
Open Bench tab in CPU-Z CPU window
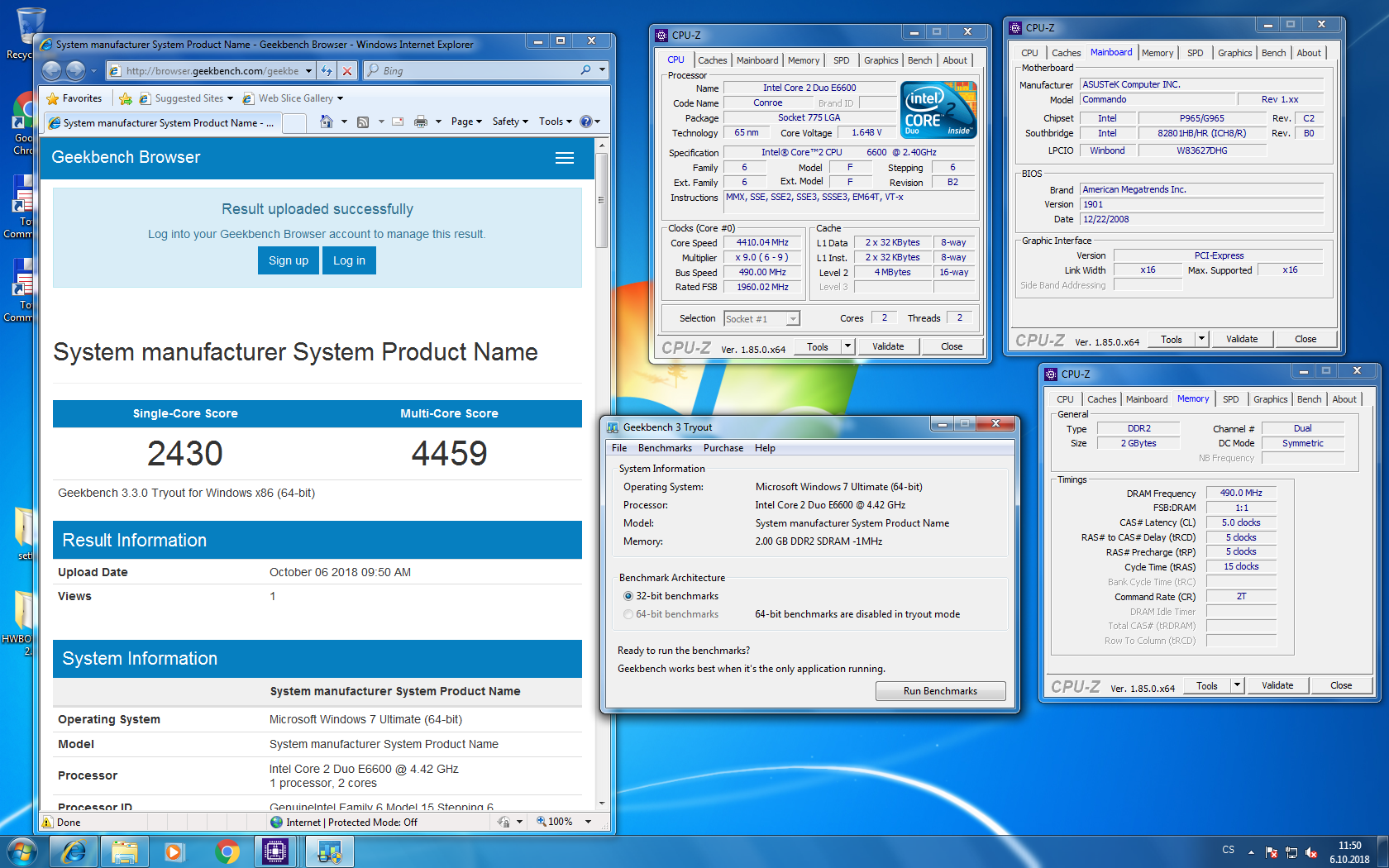click(x=919, y=60)
